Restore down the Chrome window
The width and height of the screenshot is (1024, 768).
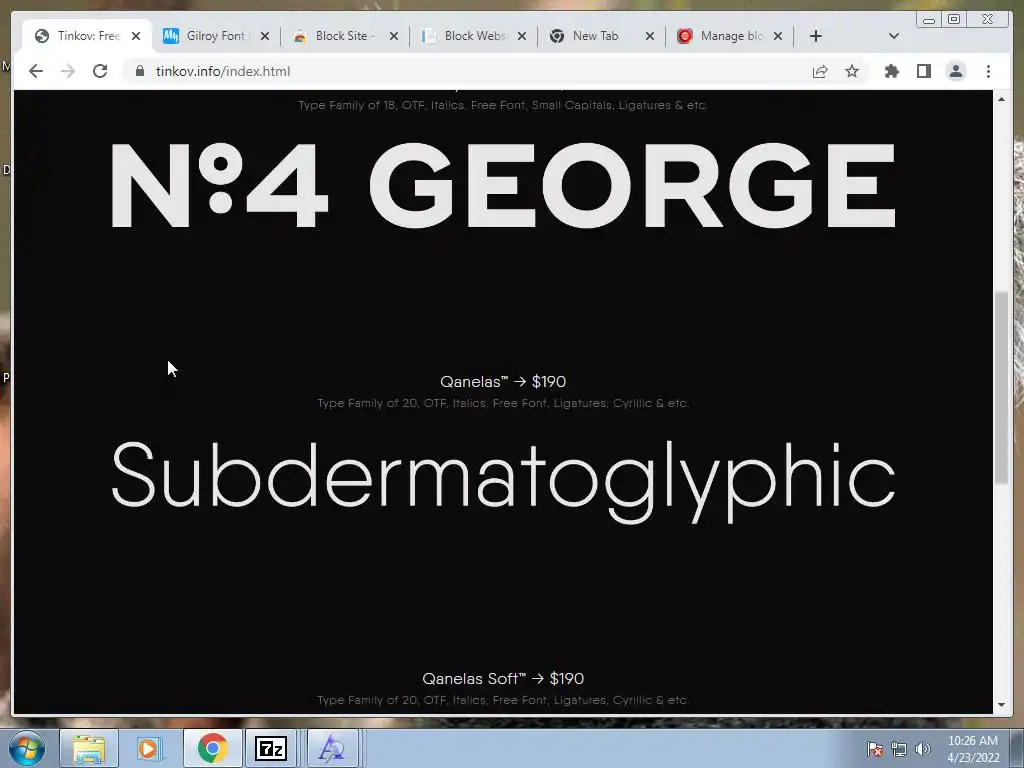(x=954, y=20)
